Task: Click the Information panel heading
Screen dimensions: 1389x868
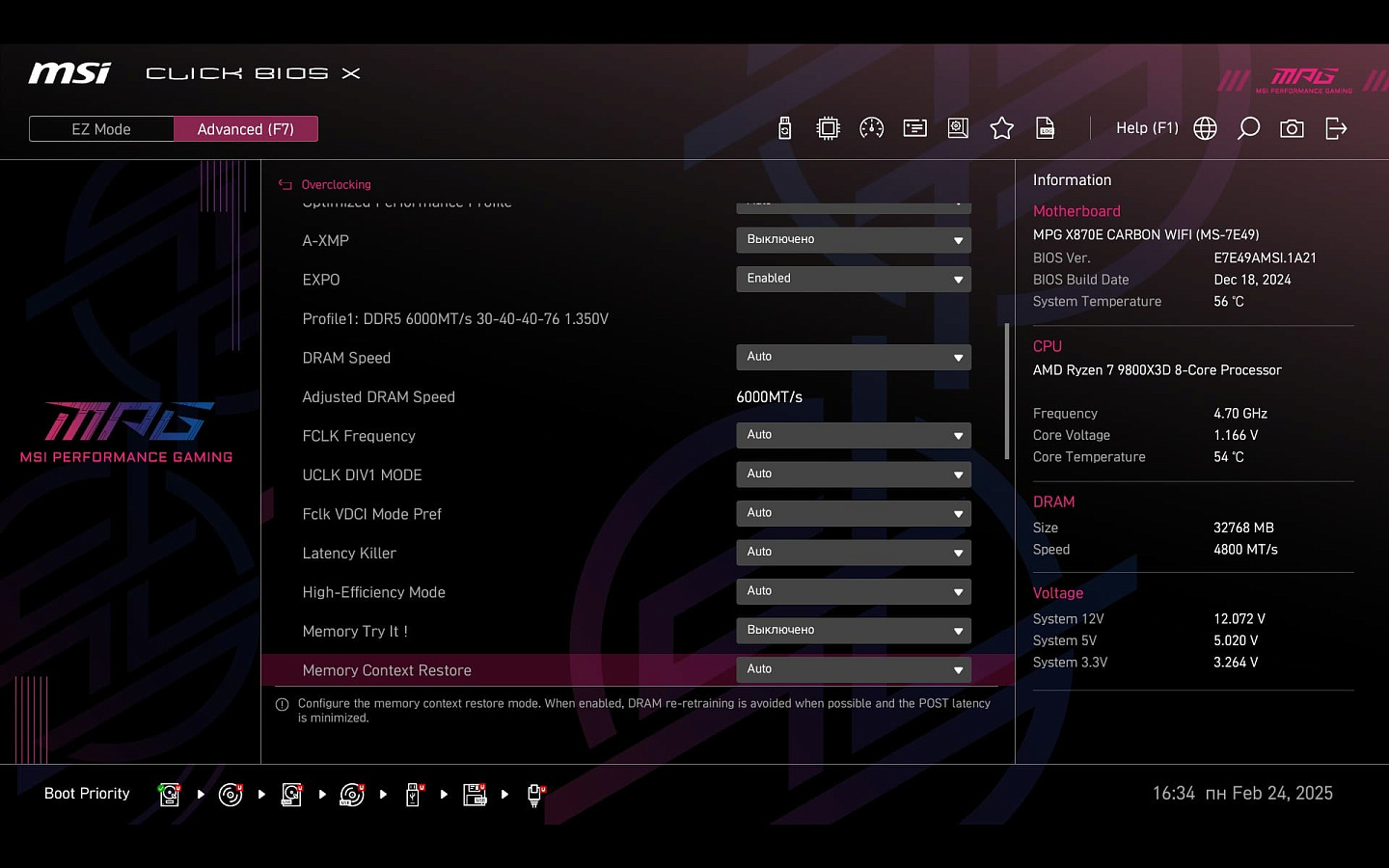Action: pos(1072,180)
